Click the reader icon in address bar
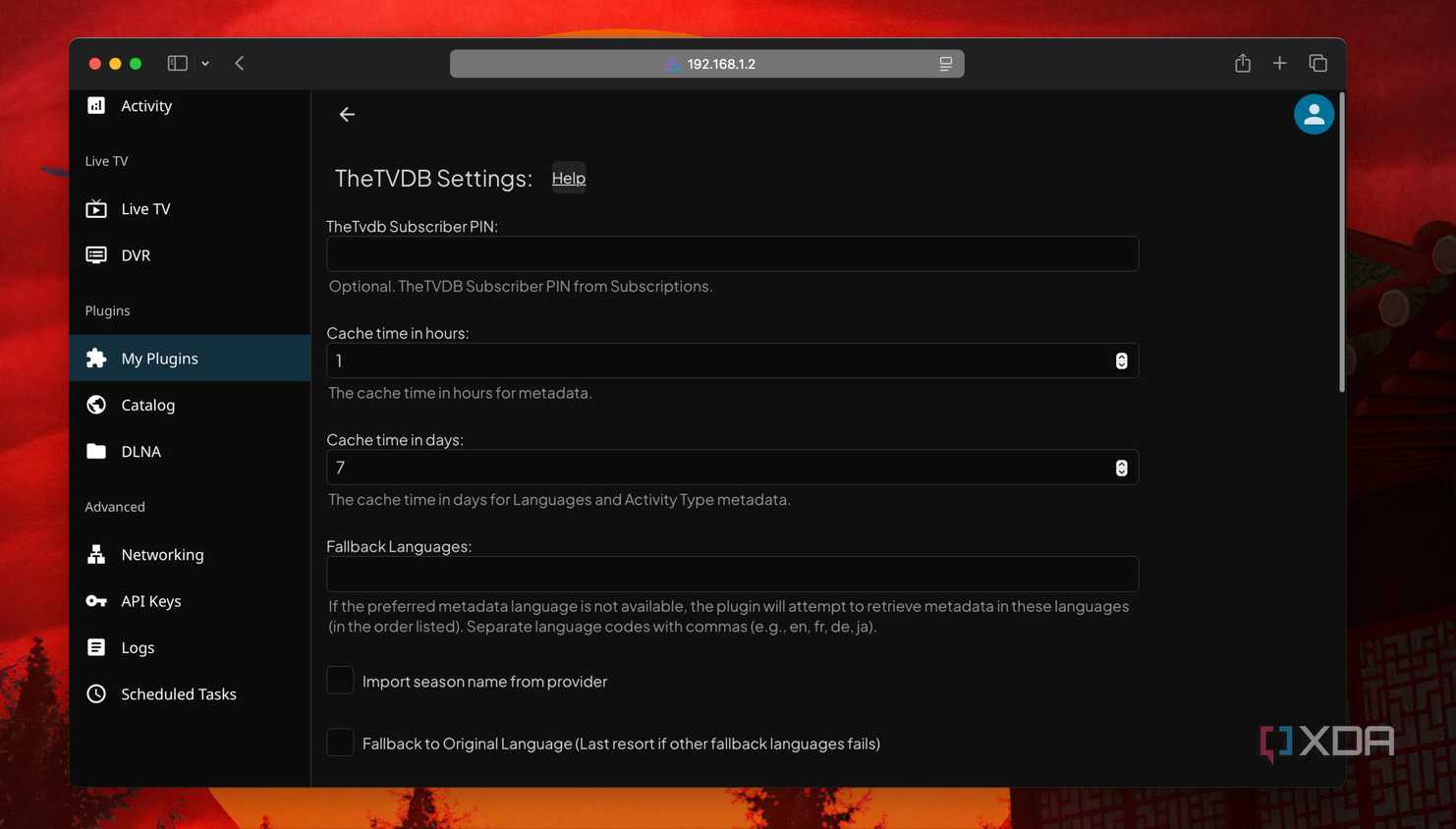 [945, 64]
